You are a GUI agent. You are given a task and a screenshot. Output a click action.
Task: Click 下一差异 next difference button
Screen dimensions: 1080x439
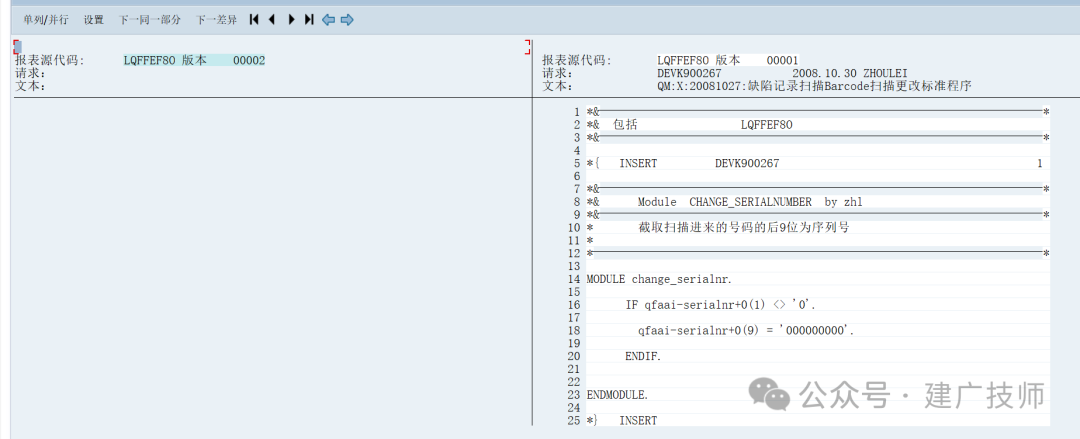[216, 20]
